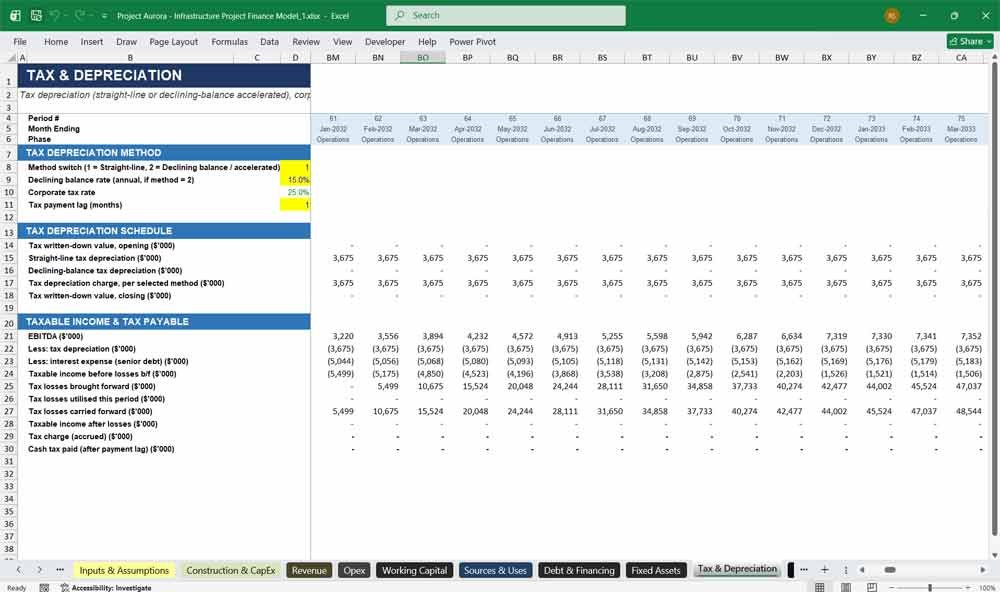
Task: Select row header 15
Action: point(9,258)
